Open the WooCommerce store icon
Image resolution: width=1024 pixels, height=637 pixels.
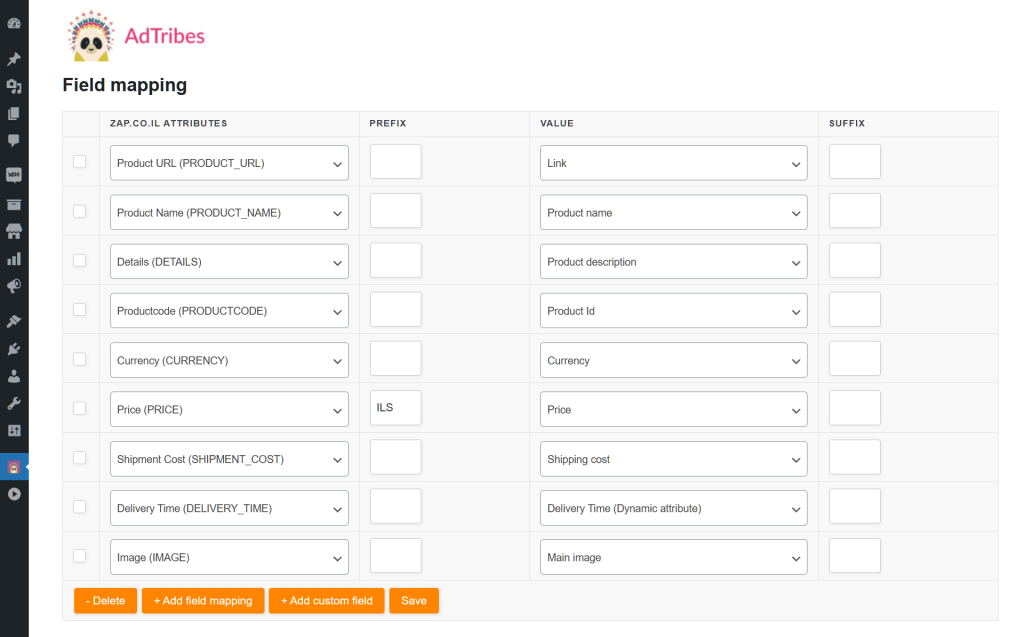click(14, 230)
